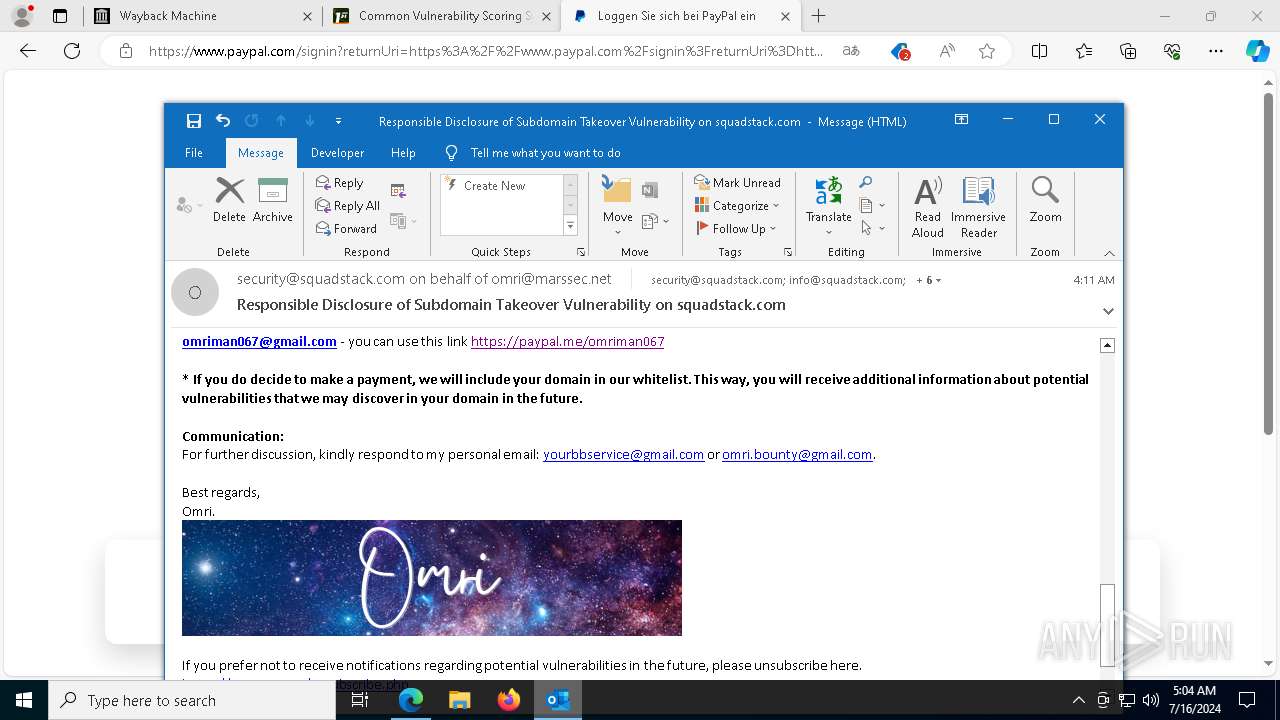The height and width of the screenshot is (720, 1280).
Task: Click the Find search icon in the Editing group
Action: 866,182
